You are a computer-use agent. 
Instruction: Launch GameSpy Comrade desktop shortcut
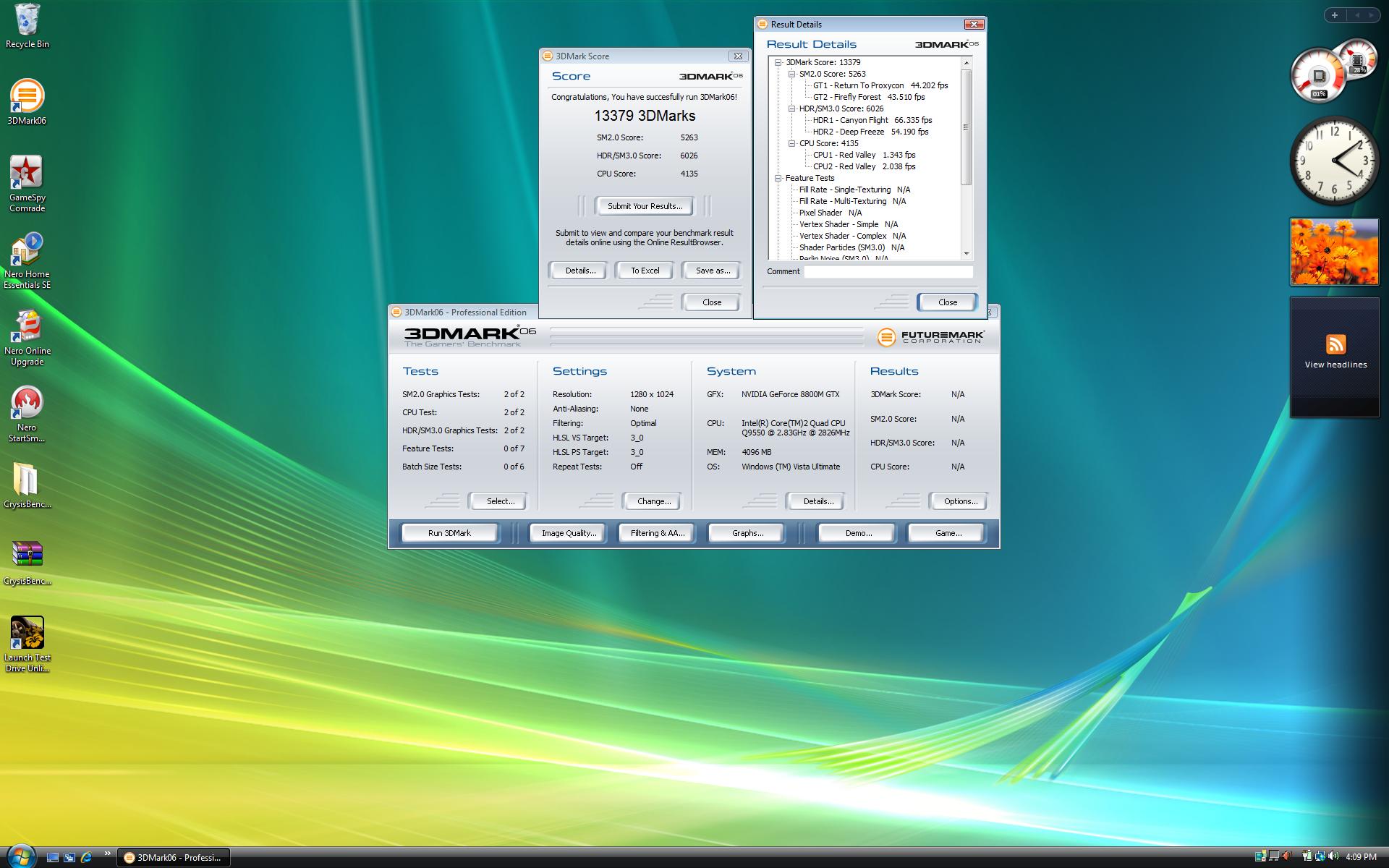point(27,184)
